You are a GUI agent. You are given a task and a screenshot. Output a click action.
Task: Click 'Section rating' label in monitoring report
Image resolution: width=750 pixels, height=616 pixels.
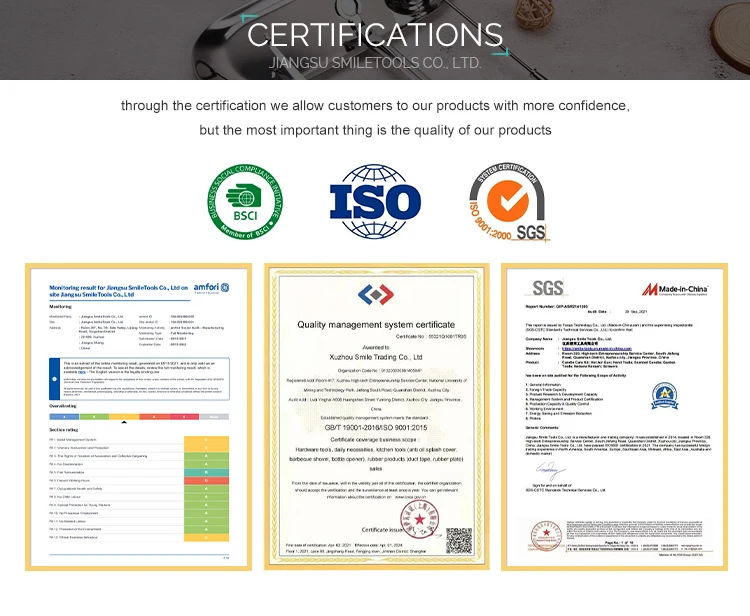pyautogui.click(x=64, y=429)
